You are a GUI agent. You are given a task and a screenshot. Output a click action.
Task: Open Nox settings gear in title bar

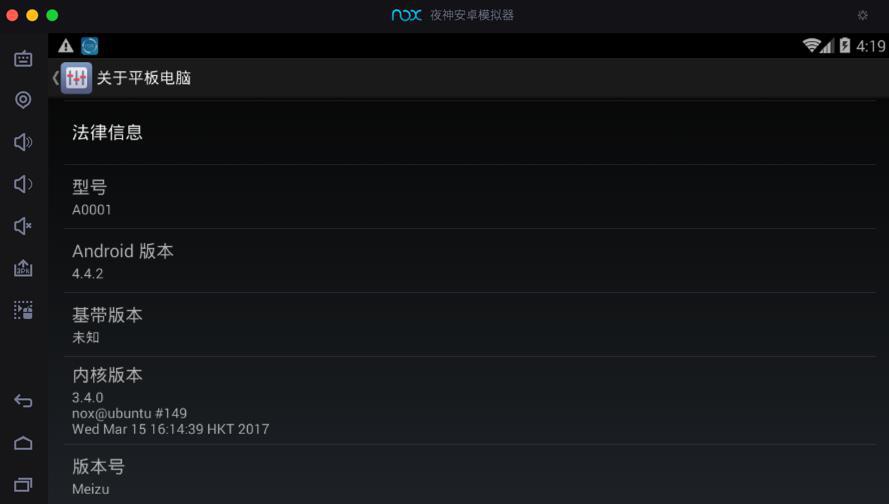862,15
